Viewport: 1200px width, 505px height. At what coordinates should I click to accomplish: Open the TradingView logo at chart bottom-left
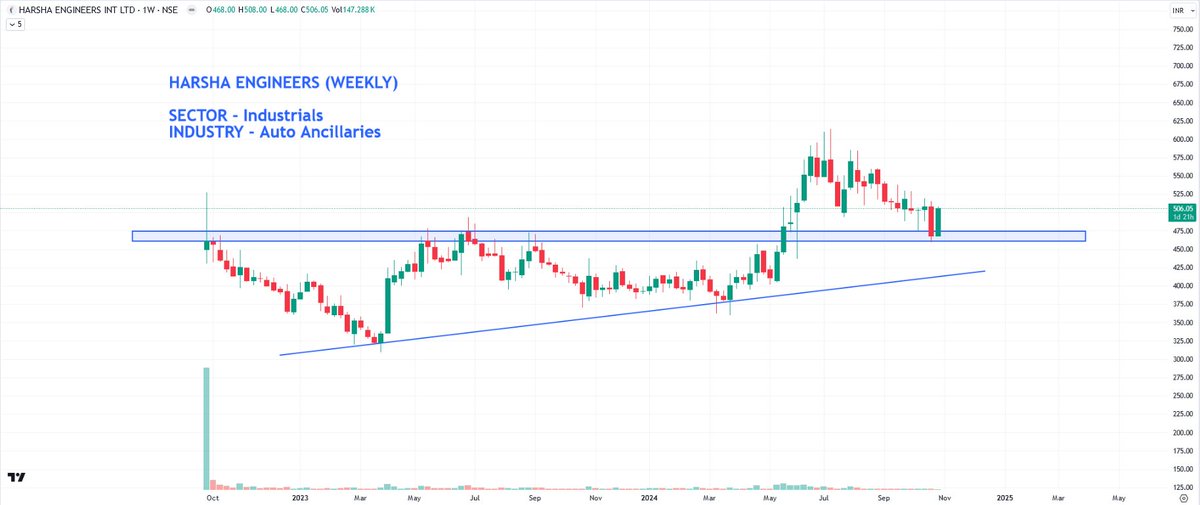coord(16,478)
